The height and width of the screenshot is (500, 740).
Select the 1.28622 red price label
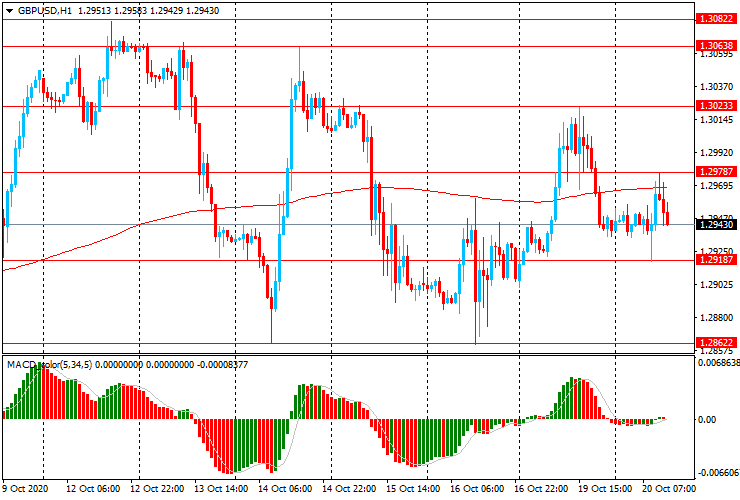point(716,343)
